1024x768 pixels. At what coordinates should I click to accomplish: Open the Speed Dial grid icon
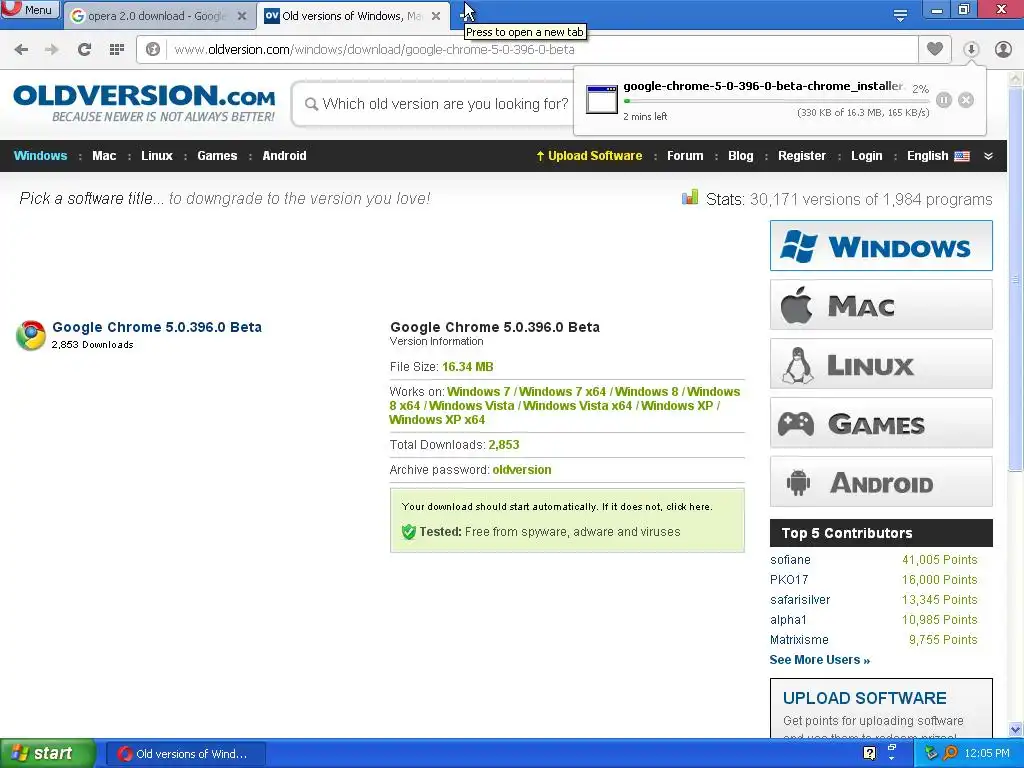click(117, 50)
